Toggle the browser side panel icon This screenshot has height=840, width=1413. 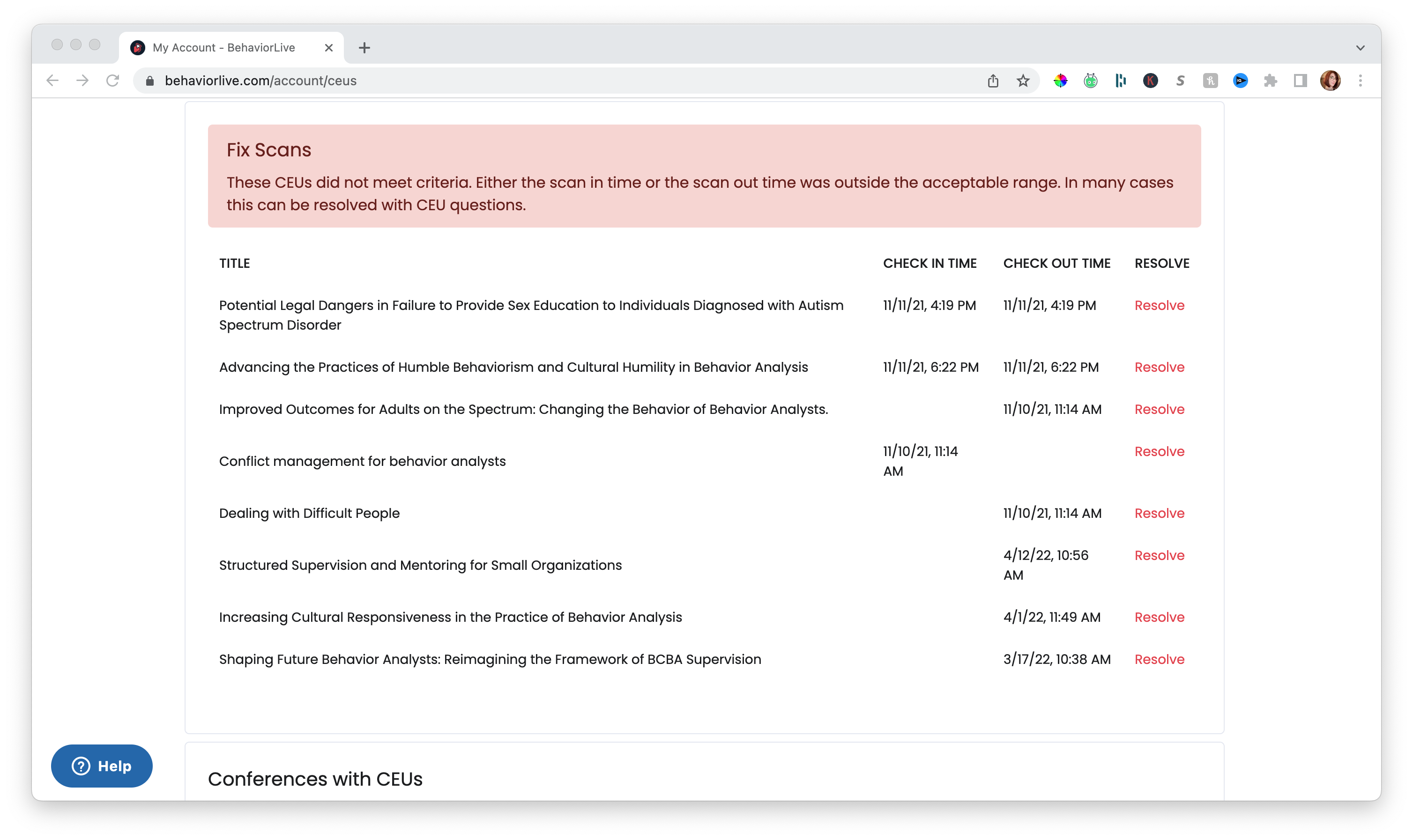pyautogui.click(x=1300, y=81)
